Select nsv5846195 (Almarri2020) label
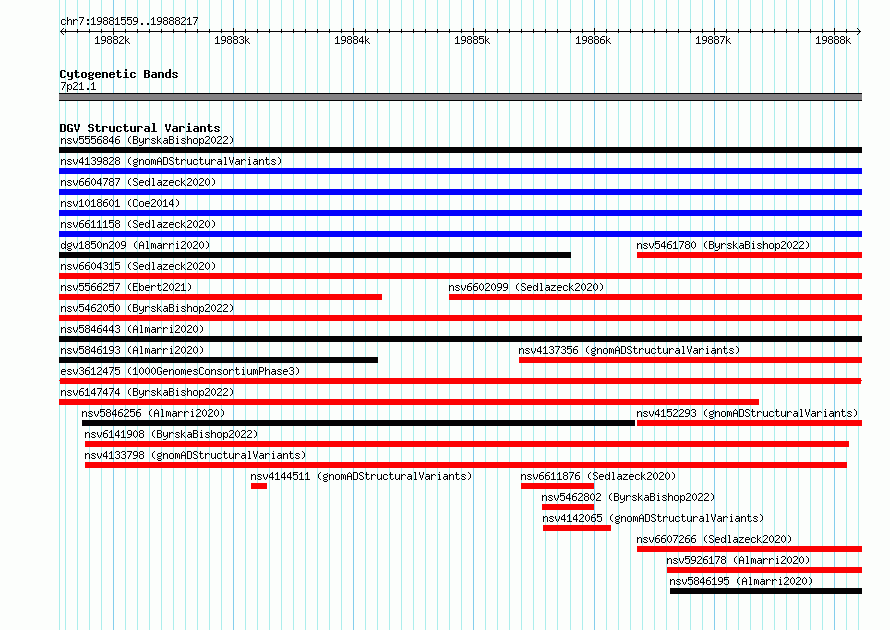Viewport: 890px width, 630px height. click(x=741, y=581)
